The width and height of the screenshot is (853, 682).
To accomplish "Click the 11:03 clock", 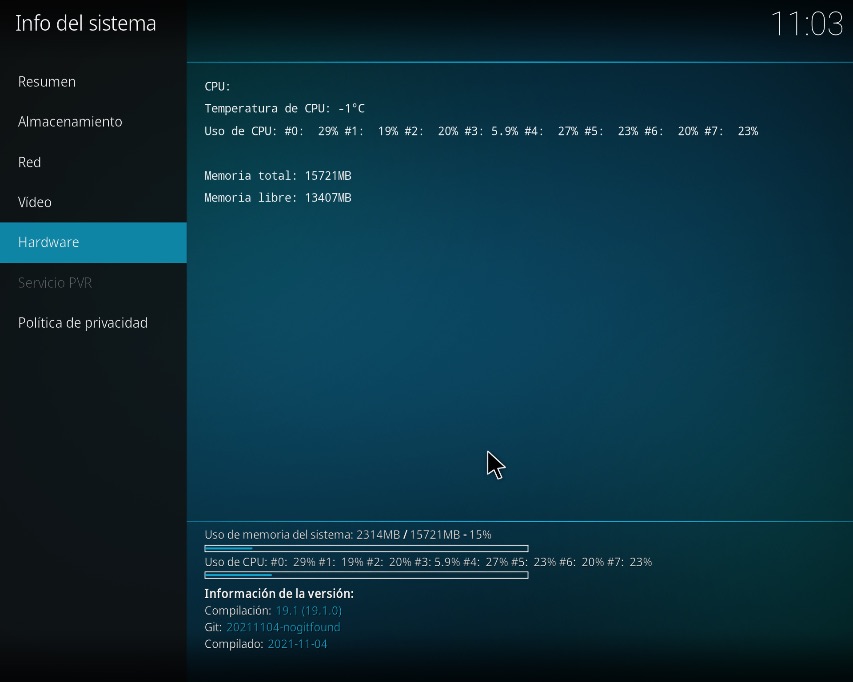I will tap(807, 24).
